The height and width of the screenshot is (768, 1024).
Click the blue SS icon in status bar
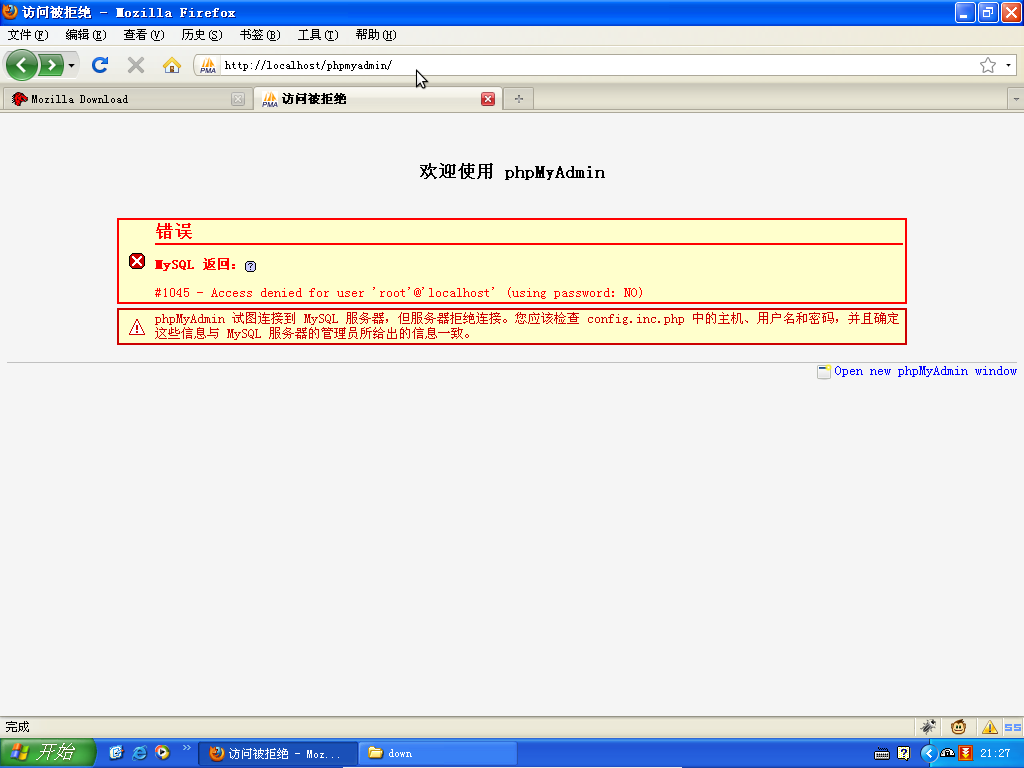click(x=1013, y=727)
